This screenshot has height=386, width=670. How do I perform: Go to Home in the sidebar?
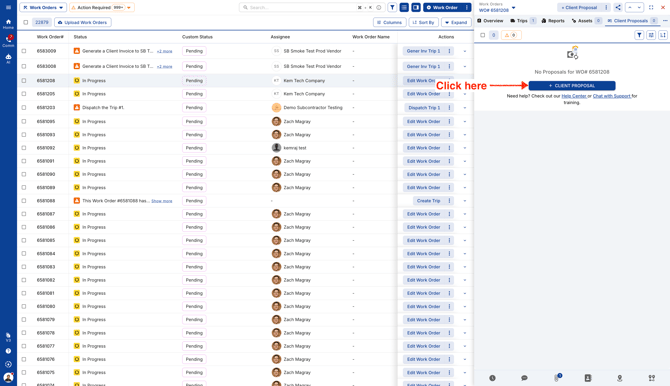pos(8,24)
